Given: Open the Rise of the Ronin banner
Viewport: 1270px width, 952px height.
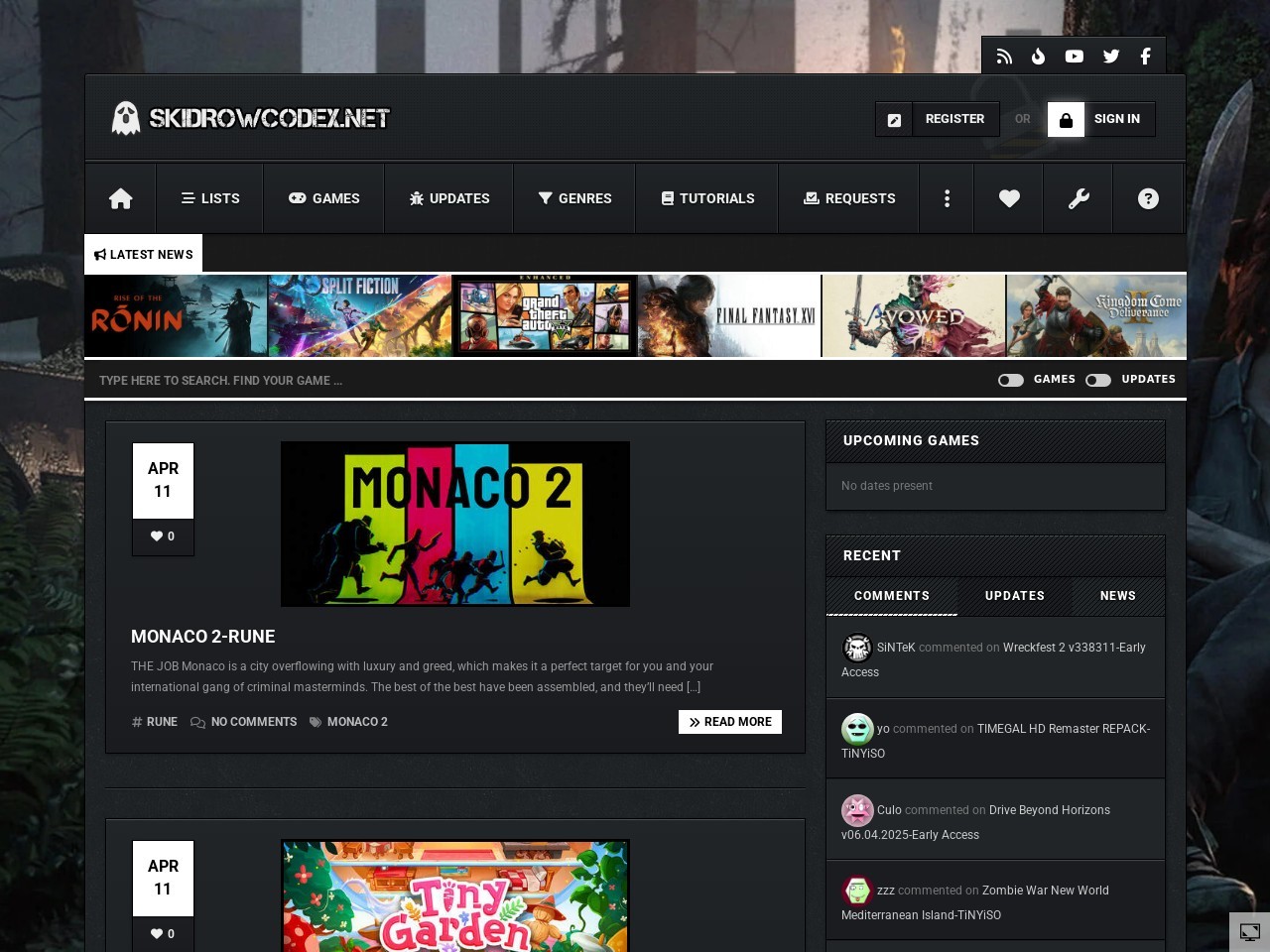Looking at the screenshot, I should click(x=176, y=316).
